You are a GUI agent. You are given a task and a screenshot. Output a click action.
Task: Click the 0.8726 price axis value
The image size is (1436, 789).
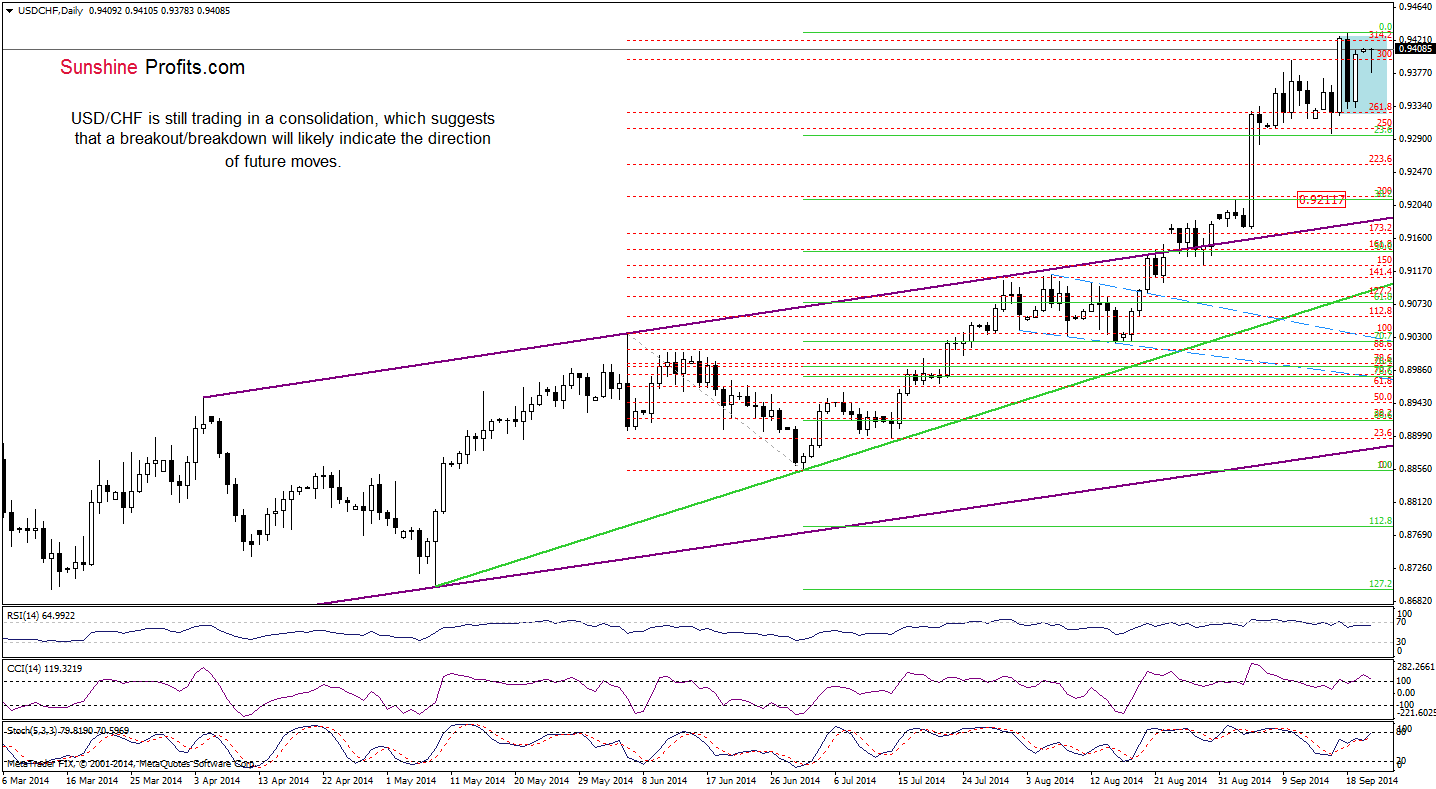click(x=1414, y=567)
